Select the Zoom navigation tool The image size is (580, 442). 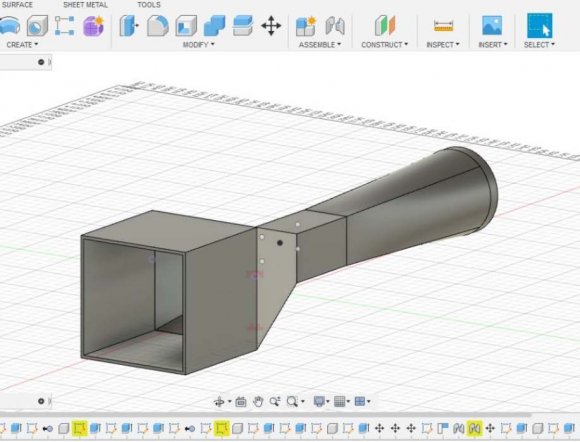pyautogui.click(x=275, y=401)
